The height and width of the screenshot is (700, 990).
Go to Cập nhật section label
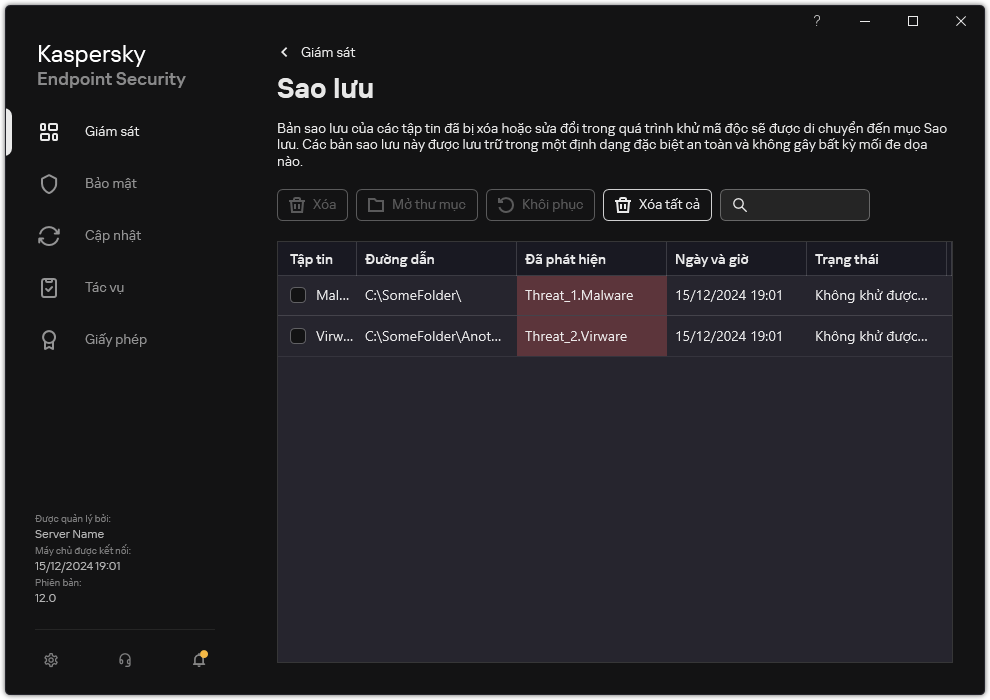(113, 235)
